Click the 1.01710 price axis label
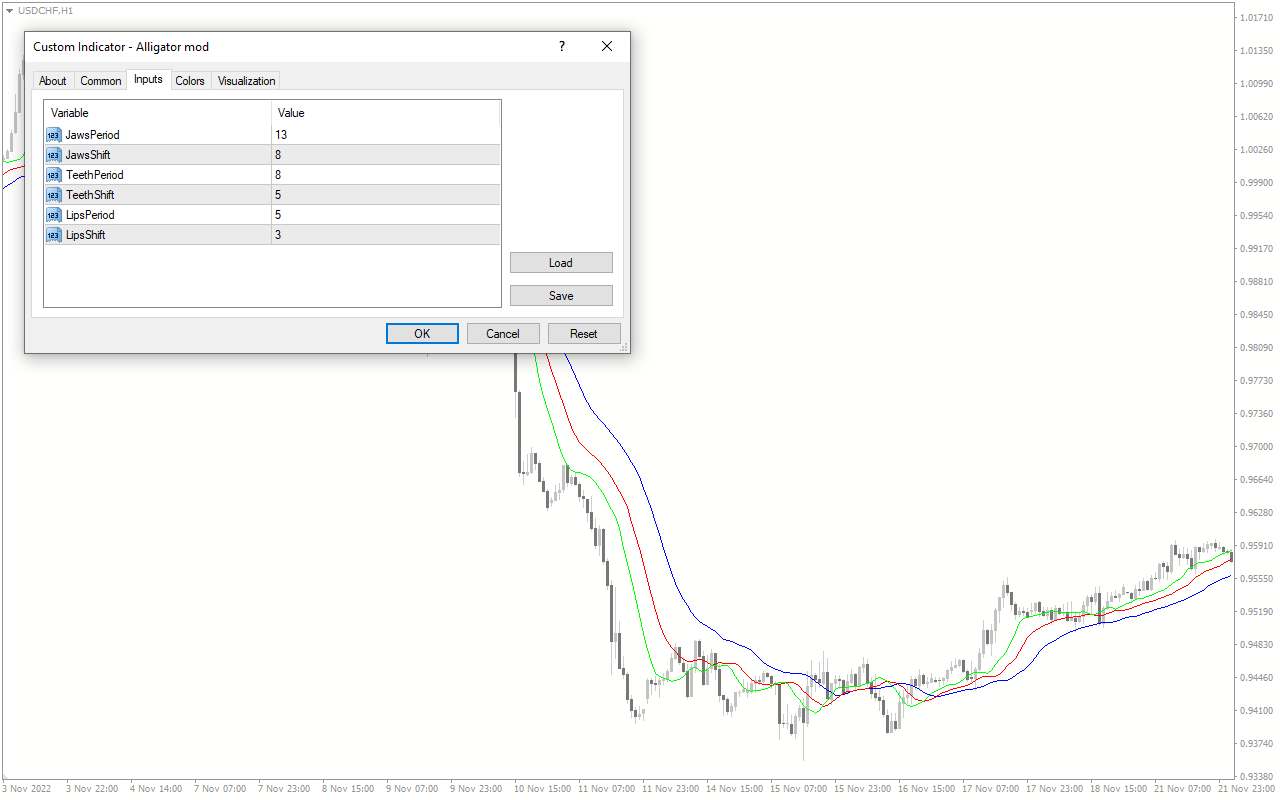1280x800 pixels. [x=1255, y=18]
